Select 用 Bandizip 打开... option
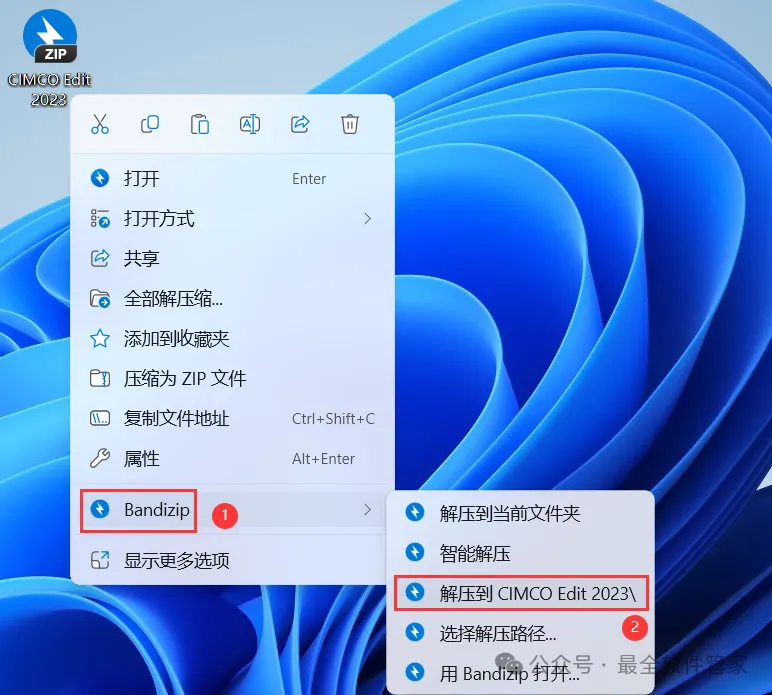Image resolution: width=772 pixels, height=695 pixels. pyautogui.click(x=520, y=673)
